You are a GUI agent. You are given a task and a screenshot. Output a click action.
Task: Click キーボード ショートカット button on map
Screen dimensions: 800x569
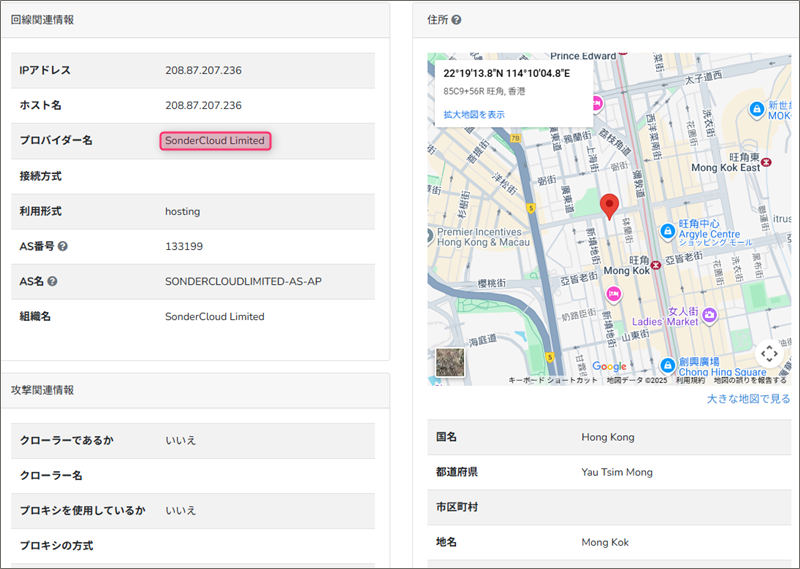pos(555,380)
